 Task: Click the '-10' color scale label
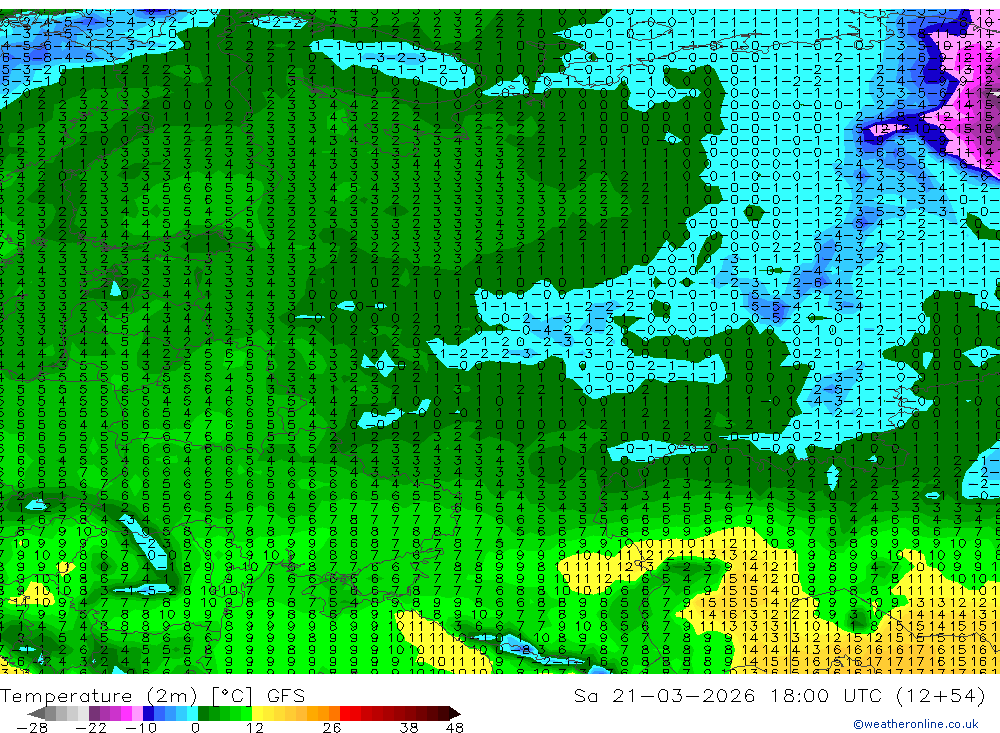[141, 727]
